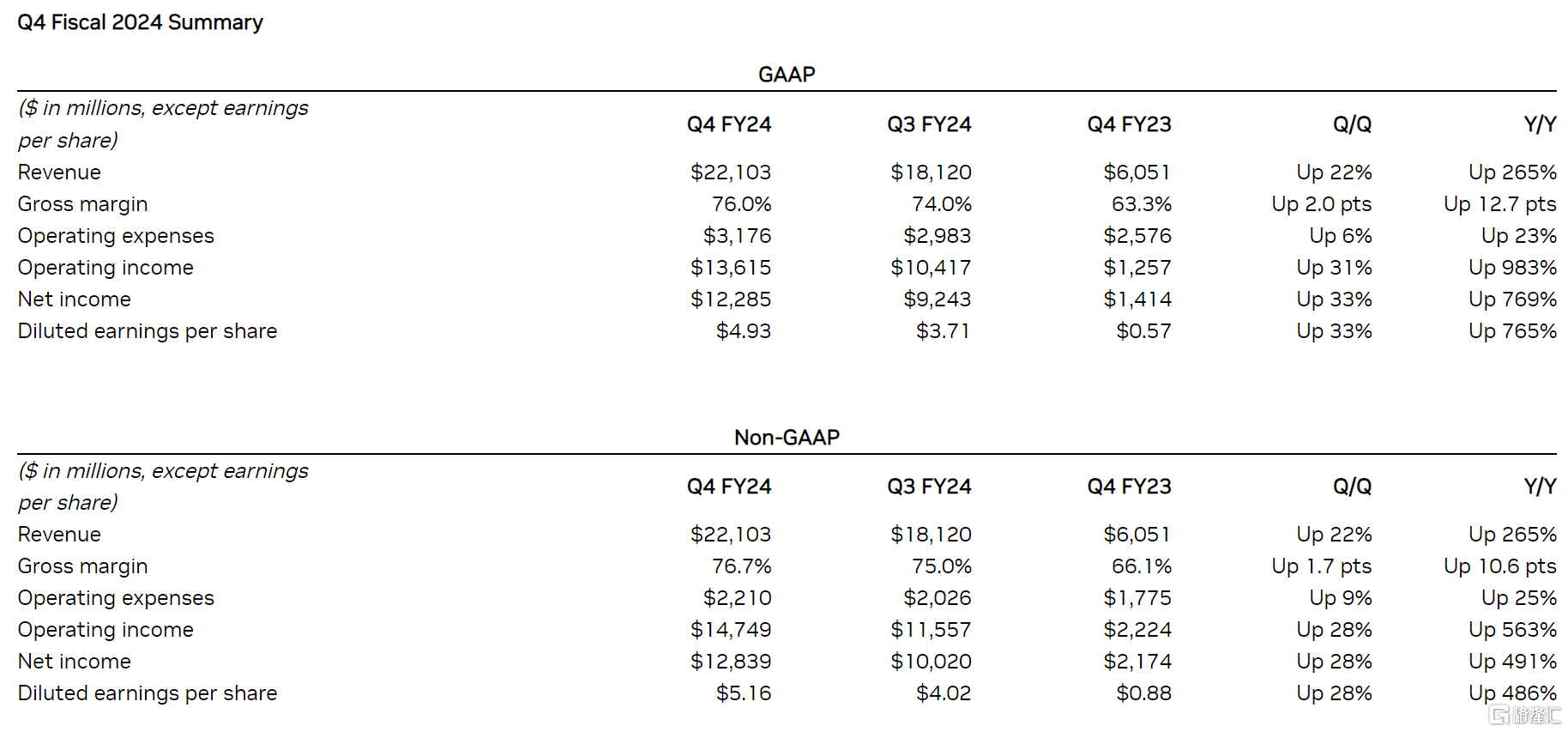This screenshot has height=732, width=1568.
Task: Click GAAP diluted EPS value $4.93
Action: pyautogui.click(x=743, y=331)
